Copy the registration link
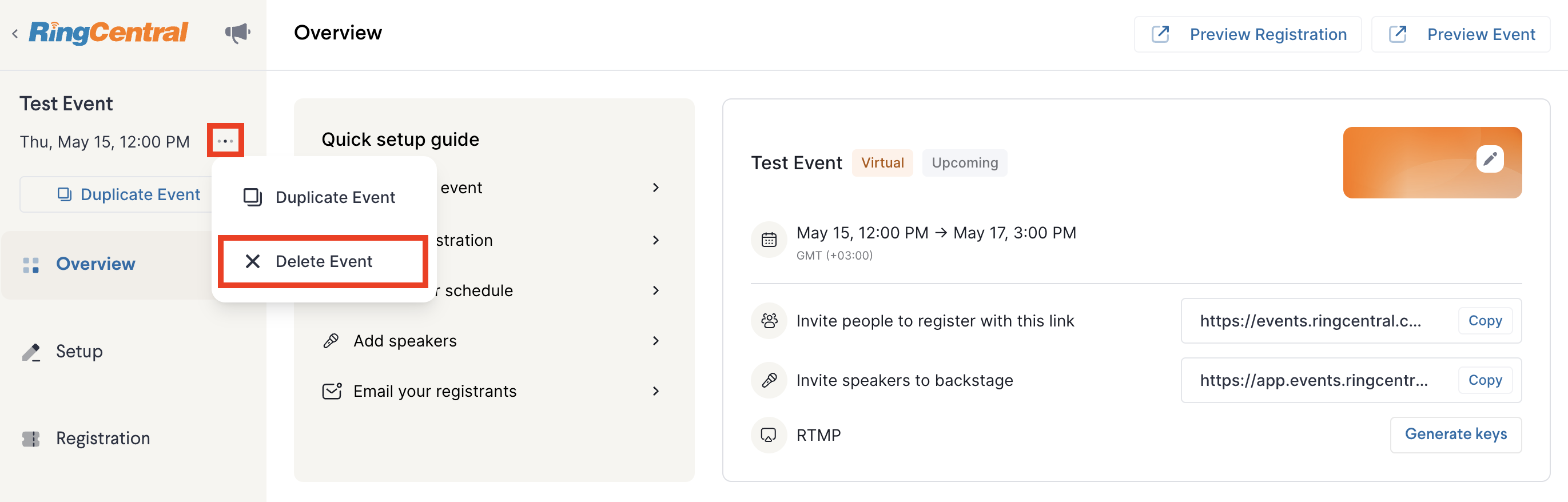This screenshot has width=1568, height=502. pos(1485,321)
